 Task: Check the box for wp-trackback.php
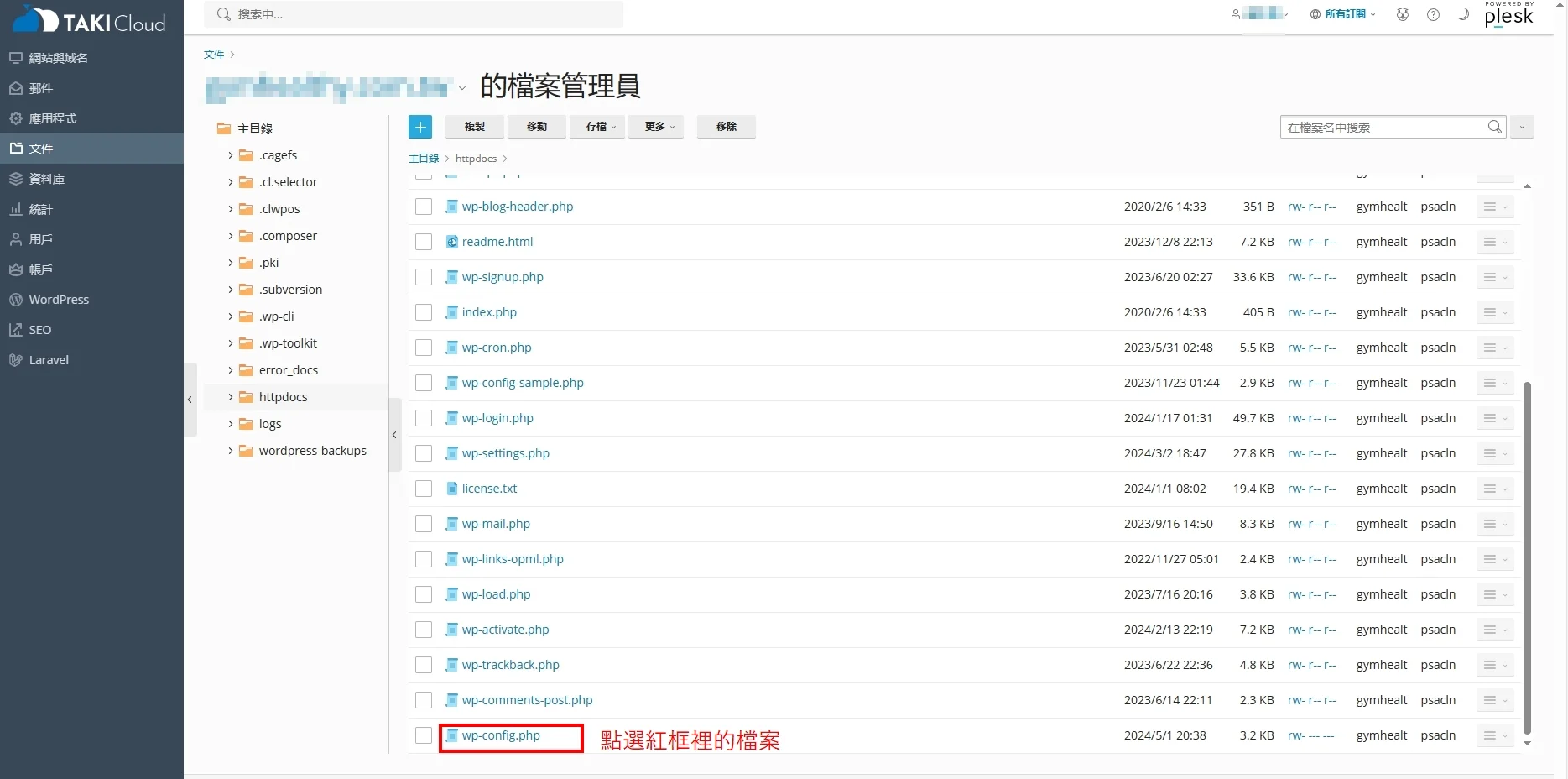(424, 665)
